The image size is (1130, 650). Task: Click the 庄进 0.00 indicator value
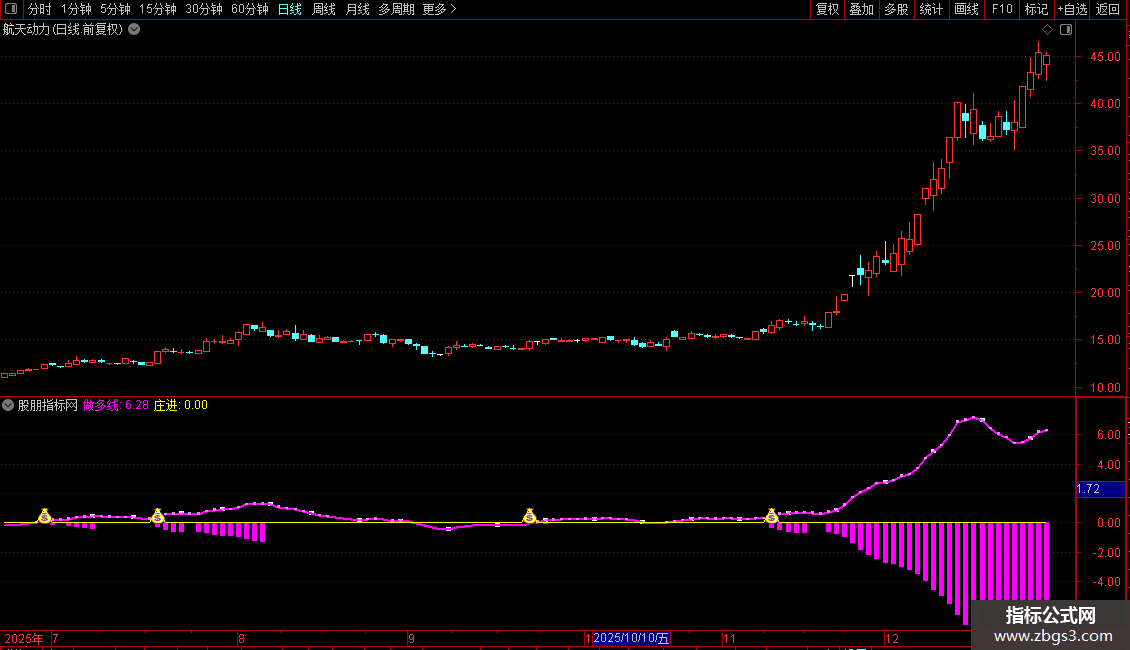pos(180,405)
